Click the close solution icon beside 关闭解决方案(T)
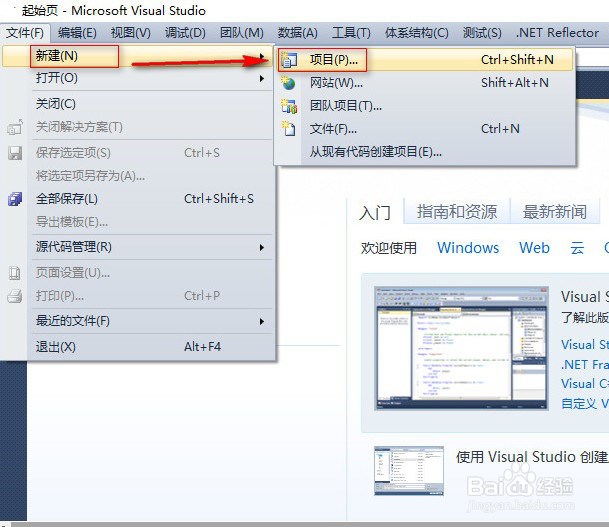 pyautogui.click(x=15, y=127)
